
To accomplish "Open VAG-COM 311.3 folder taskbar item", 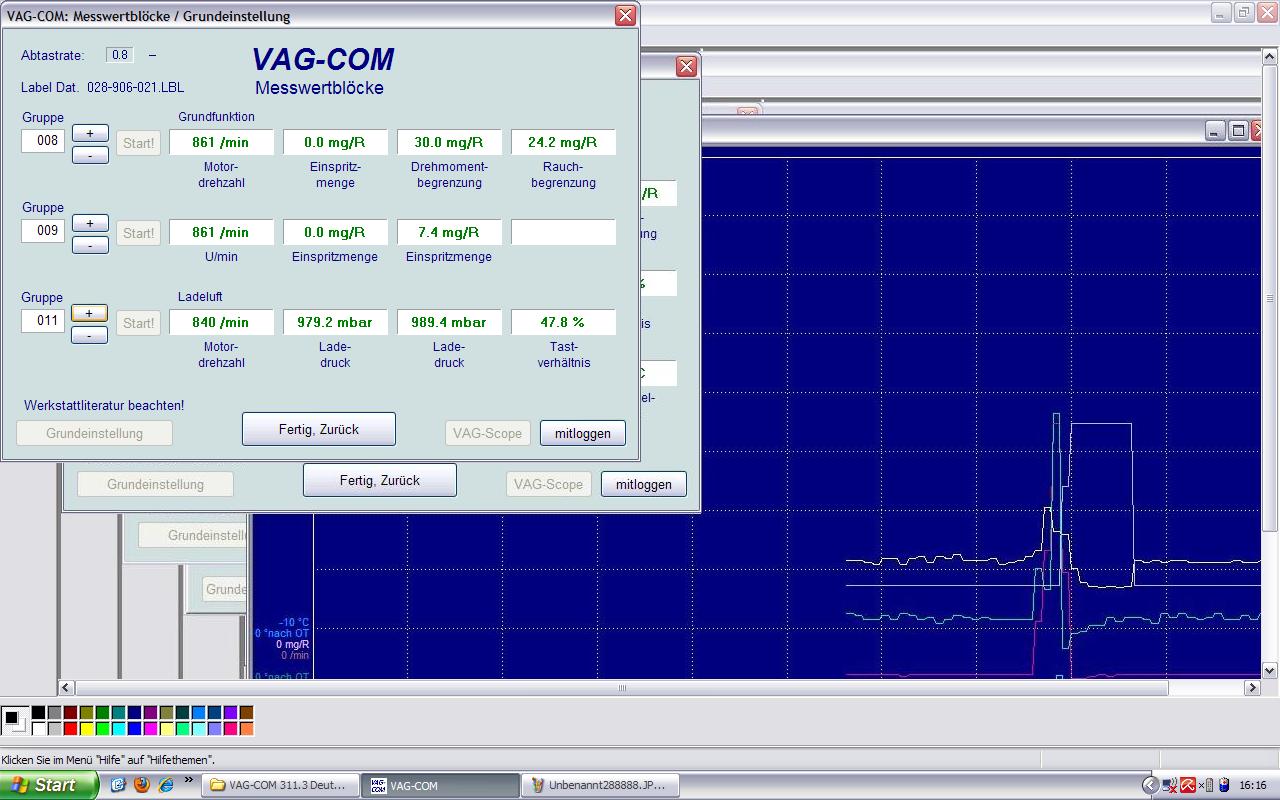I will point(278,785).
